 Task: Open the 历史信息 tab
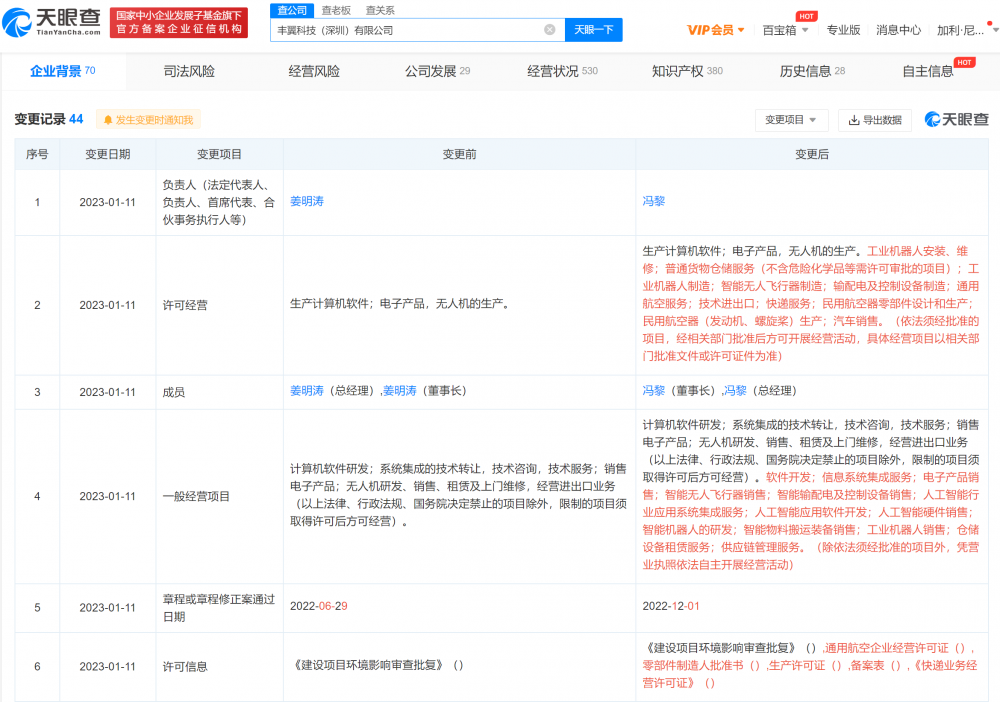pos(812,71)
